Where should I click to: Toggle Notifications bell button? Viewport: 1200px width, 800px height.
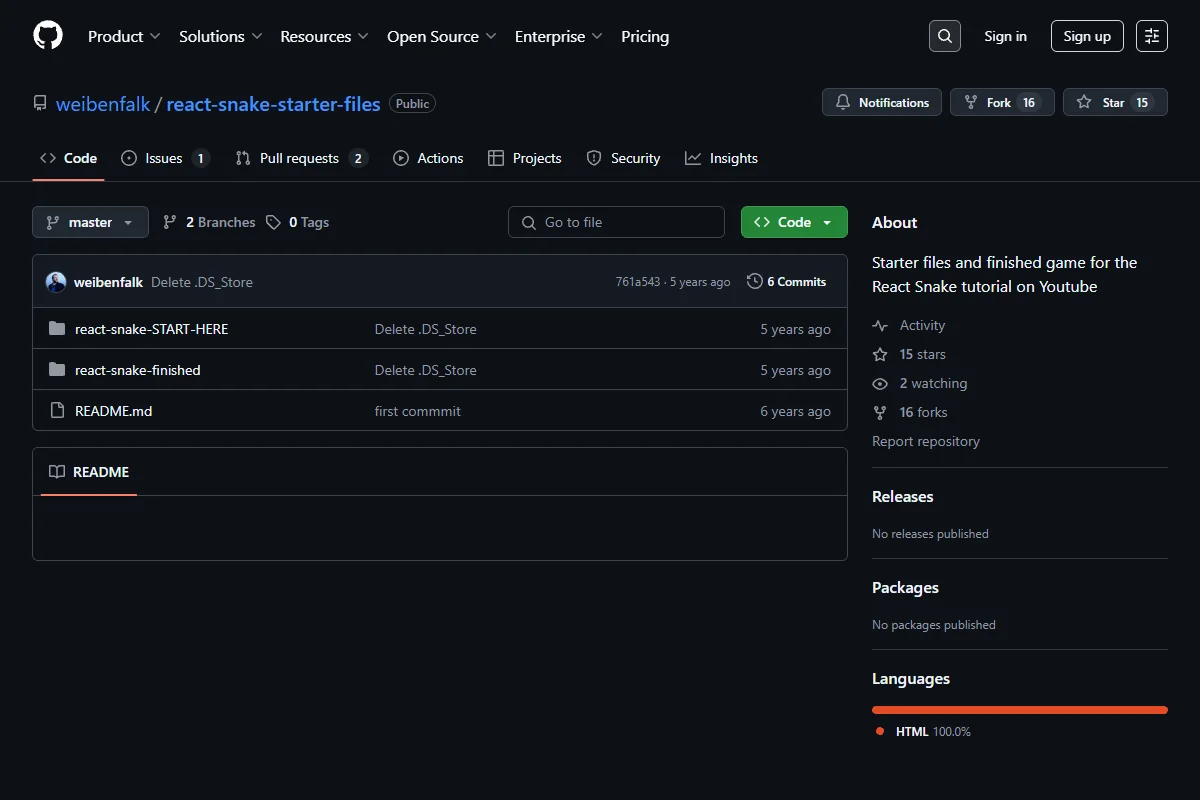click(882, 102)
